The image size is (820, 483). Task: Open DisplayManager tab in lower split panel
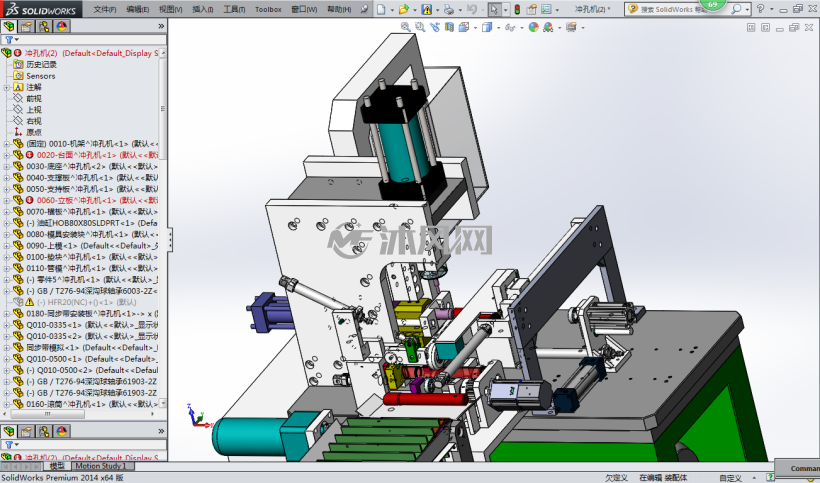pyautogui.click(x=62, y=431)
